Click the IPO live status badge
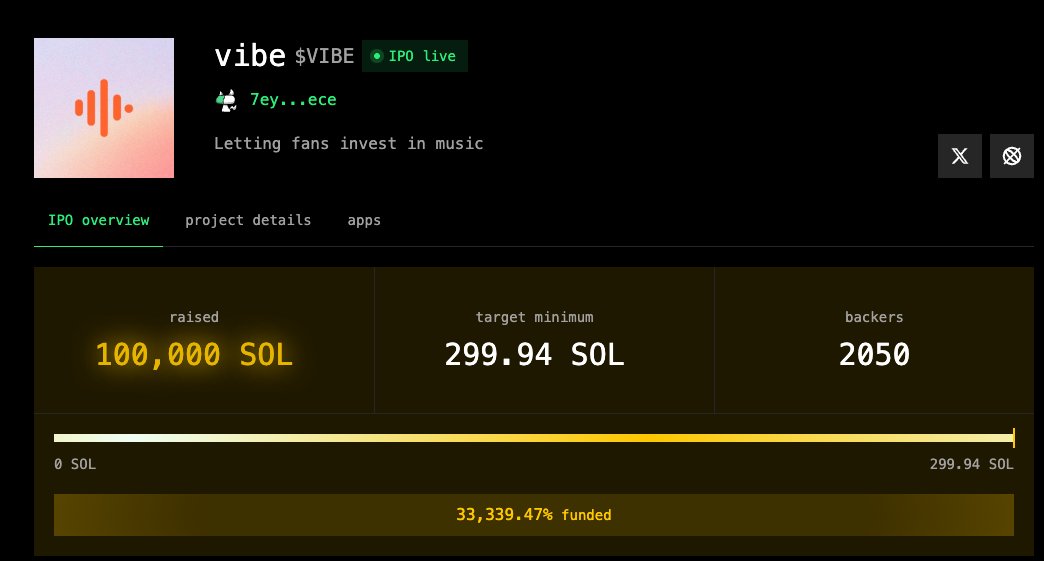The width and height of the screenshot is (1044, 561). tap(415, 56)
